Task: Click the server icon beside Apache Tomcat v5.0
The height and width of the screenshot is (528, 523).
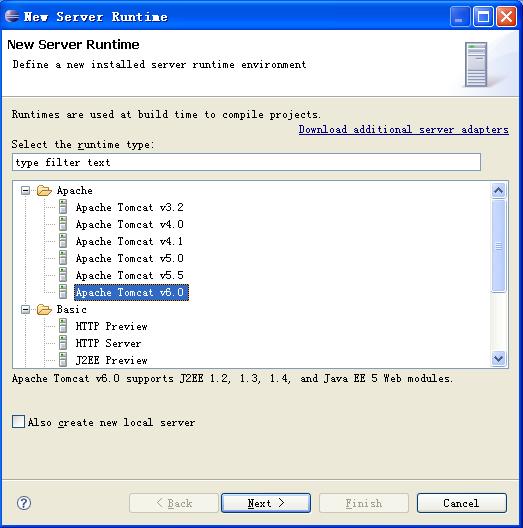Action: [x=63, y=258]
